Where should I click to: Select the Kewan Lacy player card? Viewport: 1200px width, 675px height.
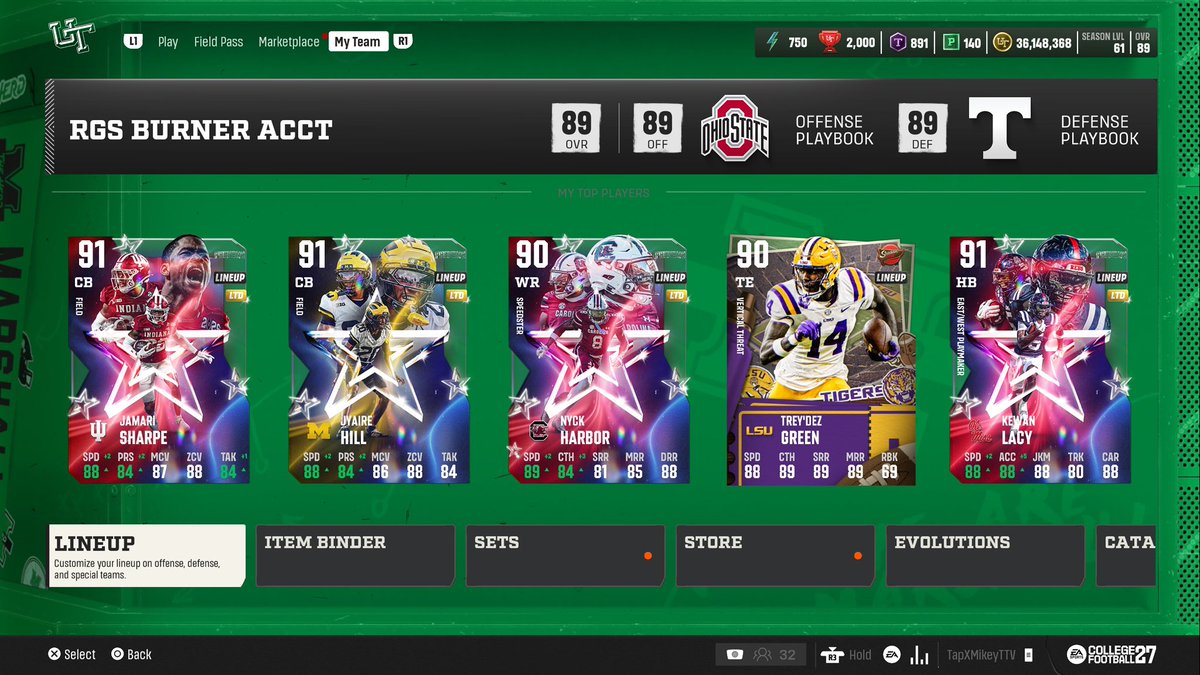[1038, 360]
